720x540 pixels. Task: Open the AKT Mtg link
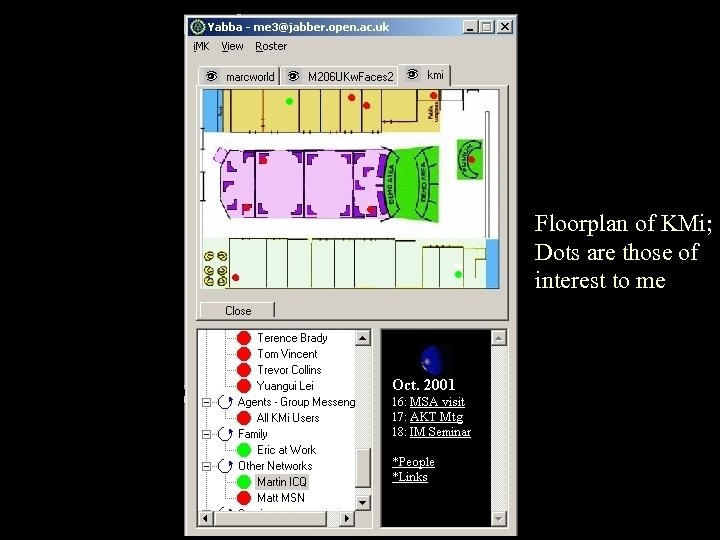(436, 417)
